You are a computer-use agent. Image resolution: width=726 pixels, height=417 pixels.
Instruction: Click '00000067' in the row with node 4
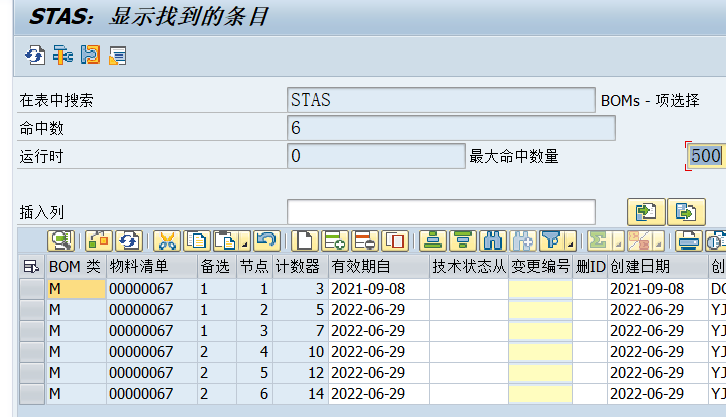(152, 352)
